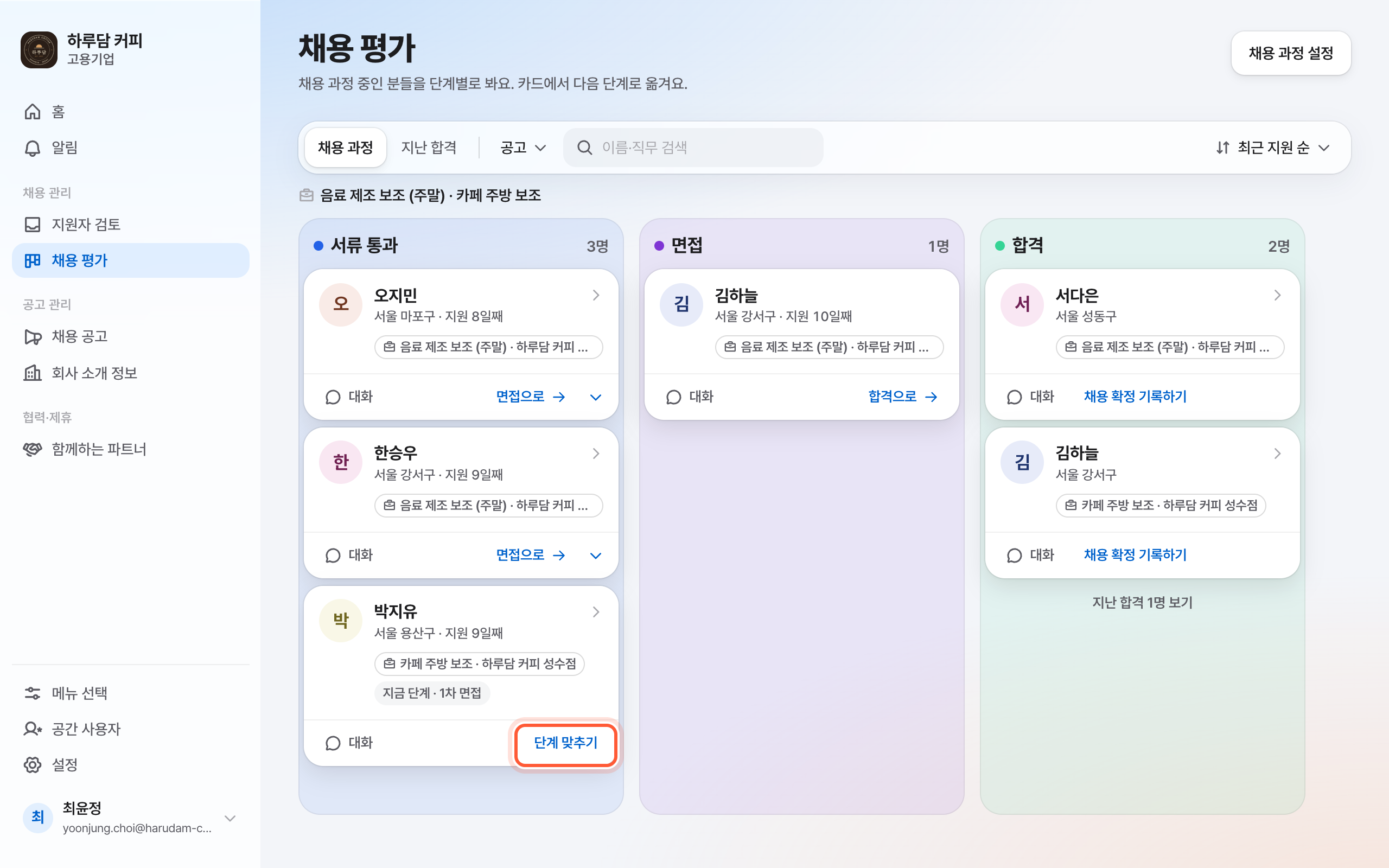Viewport: 1389px width, 868px height.
Task: Click the 하루담 커피 company logo
Action: [x=39, y=50]
